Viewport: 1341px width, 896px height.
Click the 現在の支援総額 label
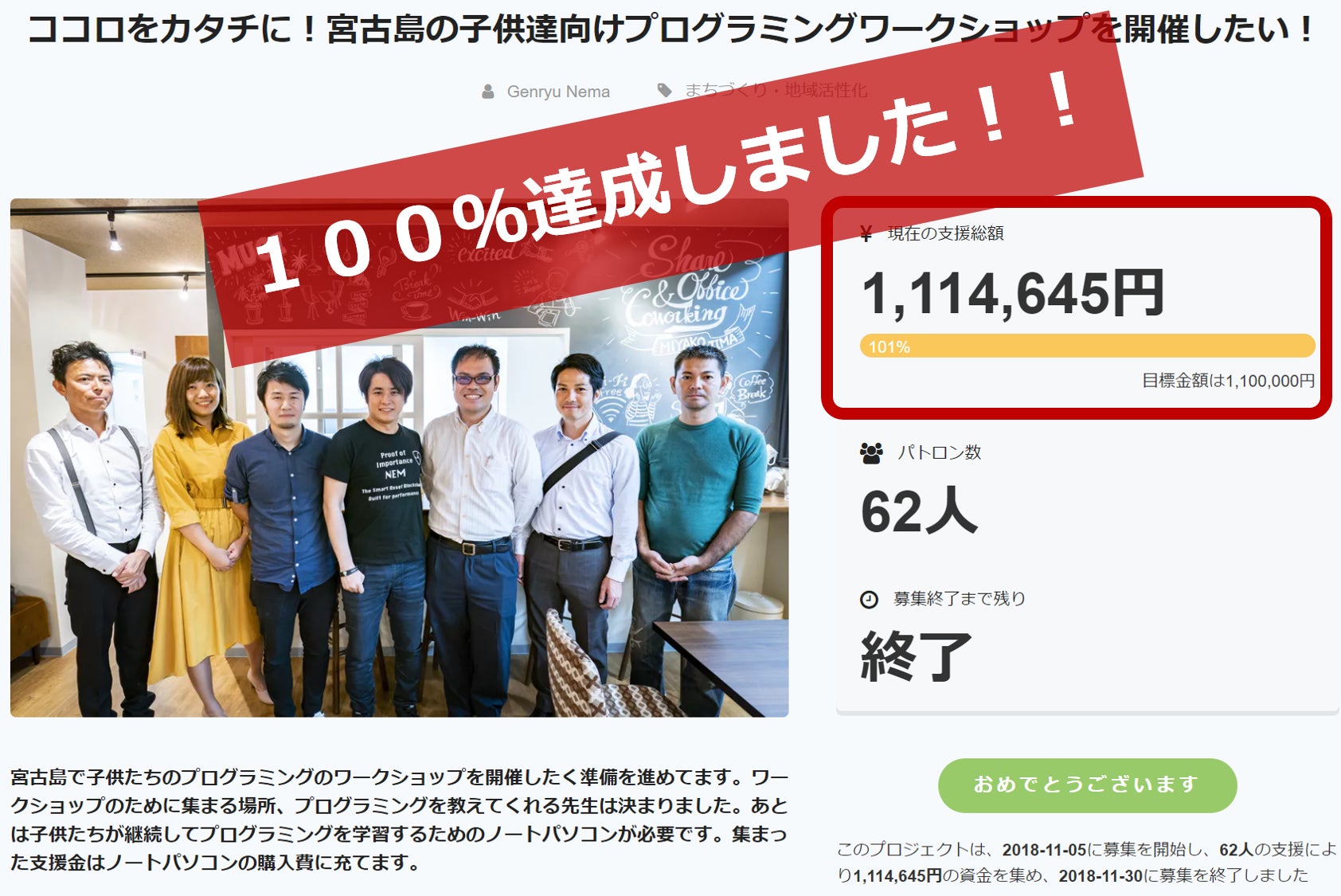click(x=945, y=233)
